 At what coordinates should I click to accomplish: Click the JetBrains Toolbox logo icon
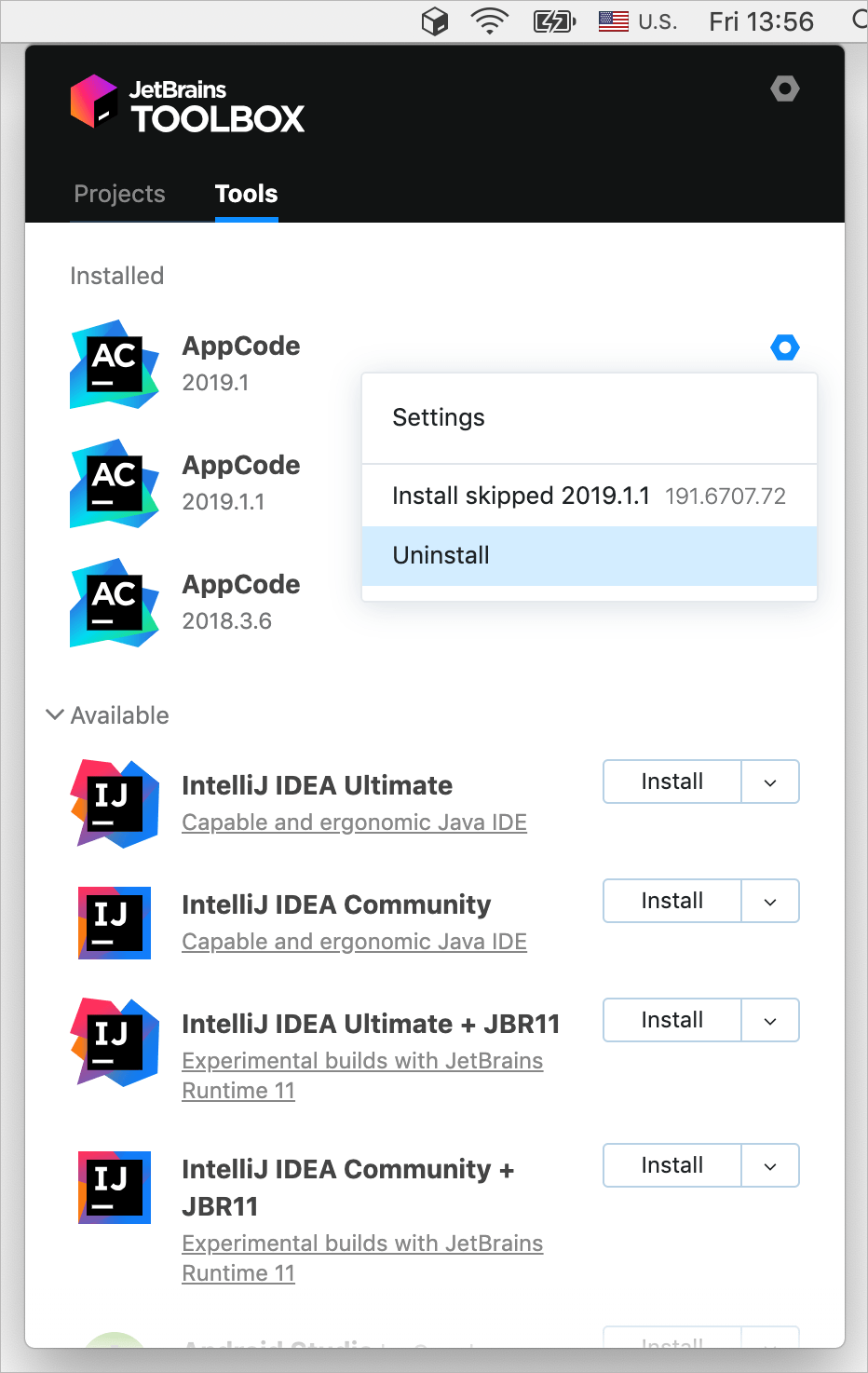[x=93, y=104]
